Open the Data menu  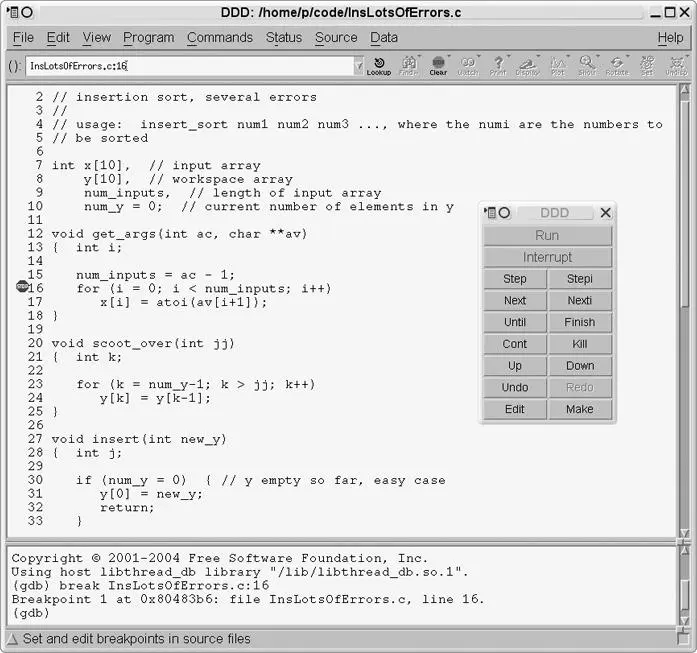384,37
